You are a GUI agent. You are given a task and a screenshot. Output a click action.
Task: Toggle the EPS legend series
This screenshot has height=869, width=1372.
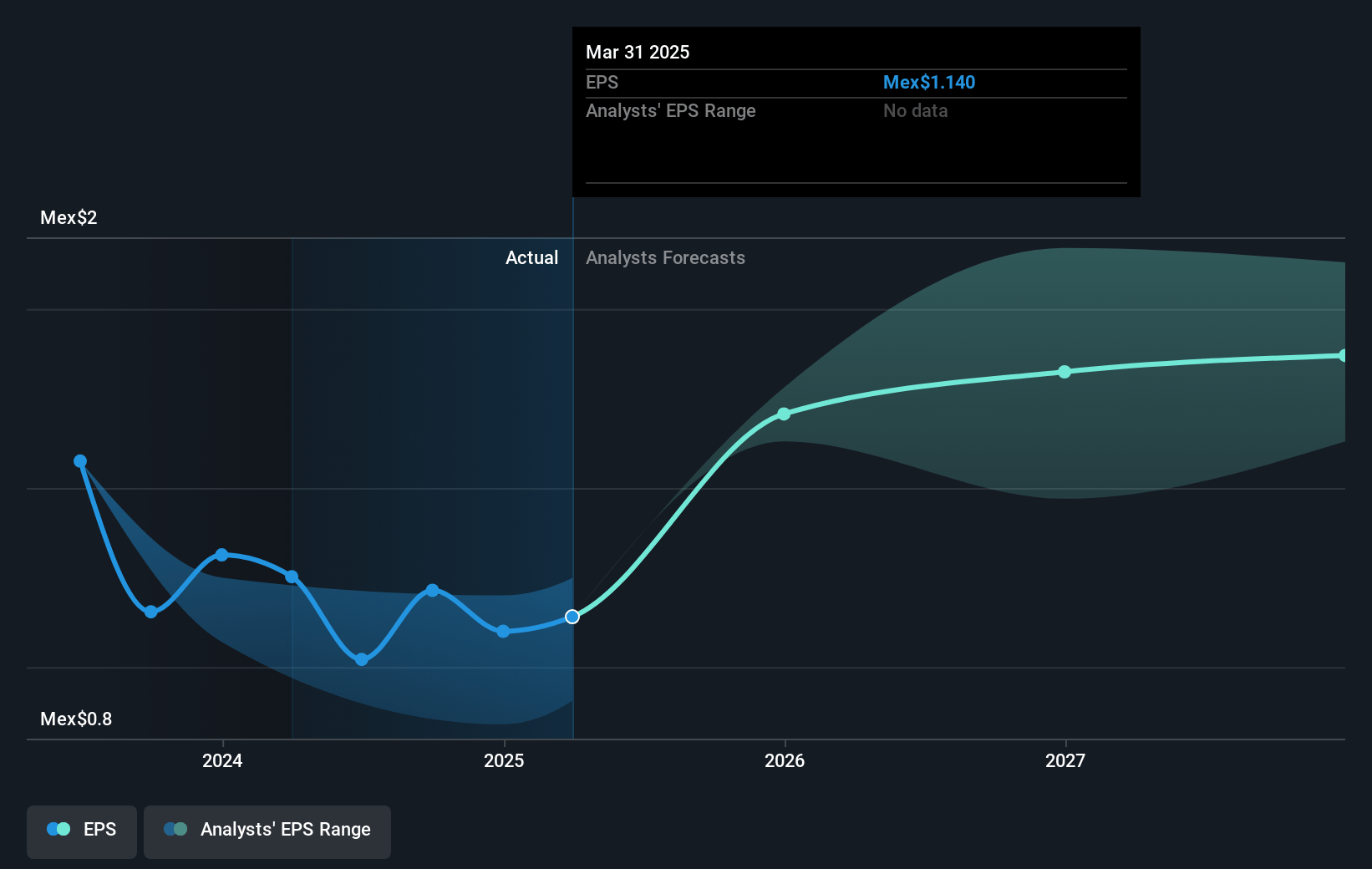click(82, 831)
